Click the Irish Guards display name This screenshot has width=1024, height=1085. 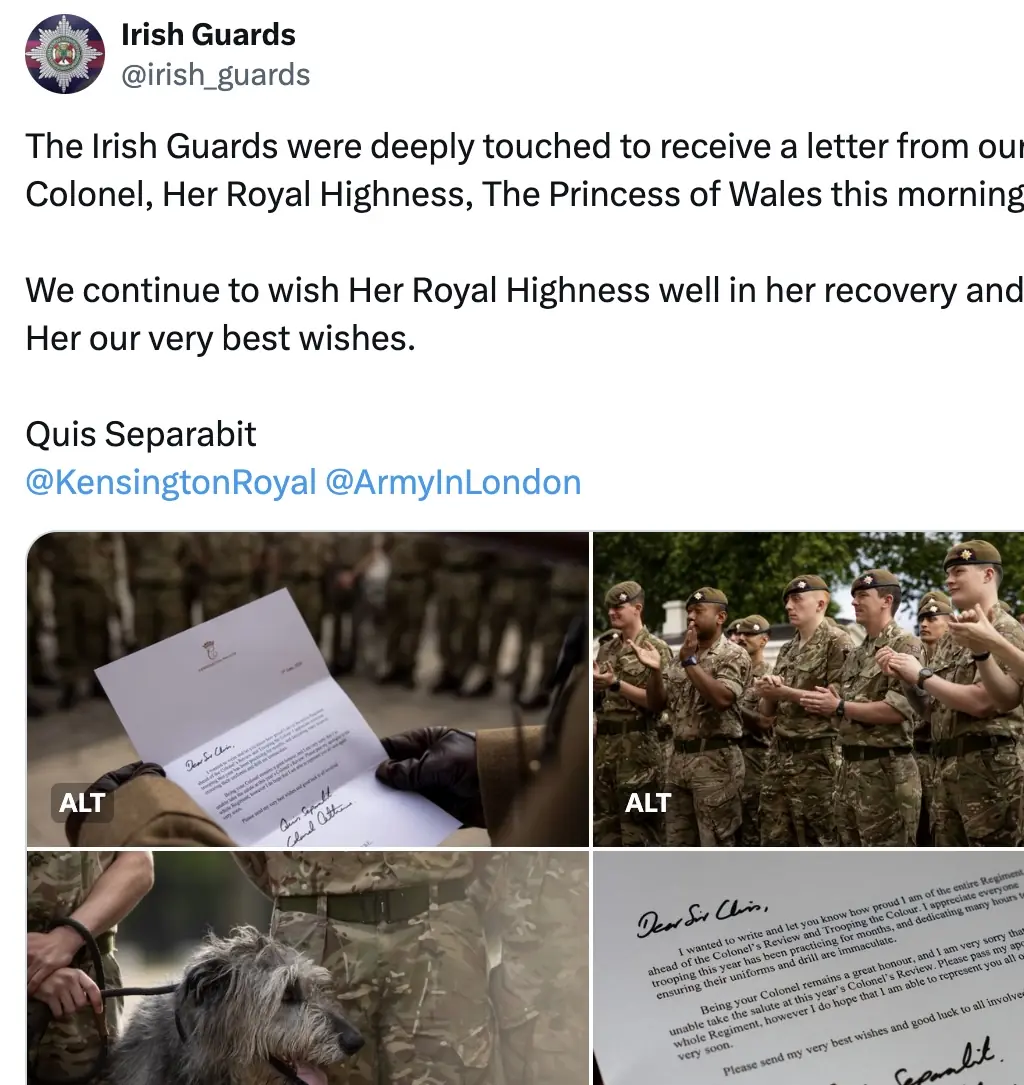pyautogui.click(x=208, y=35)
